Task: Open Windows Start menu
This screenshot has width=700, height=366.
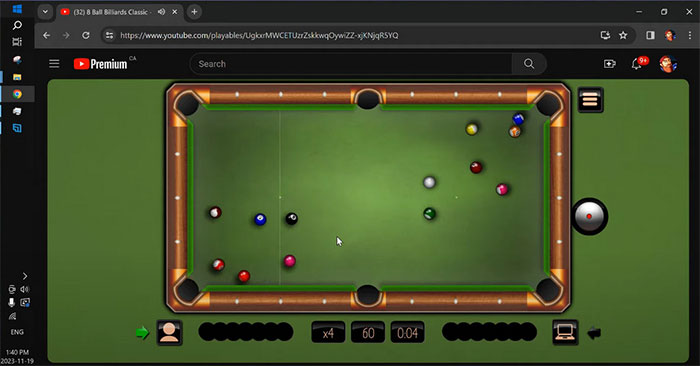Action: click(x=17, y=8)
